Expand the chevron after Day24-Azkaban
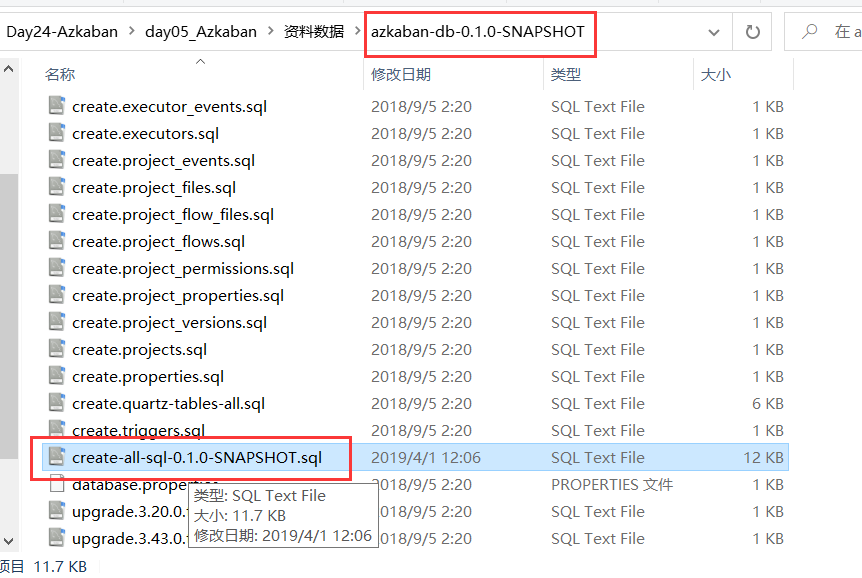Screen dimensions: 862x578 click(x=131, y=31)
